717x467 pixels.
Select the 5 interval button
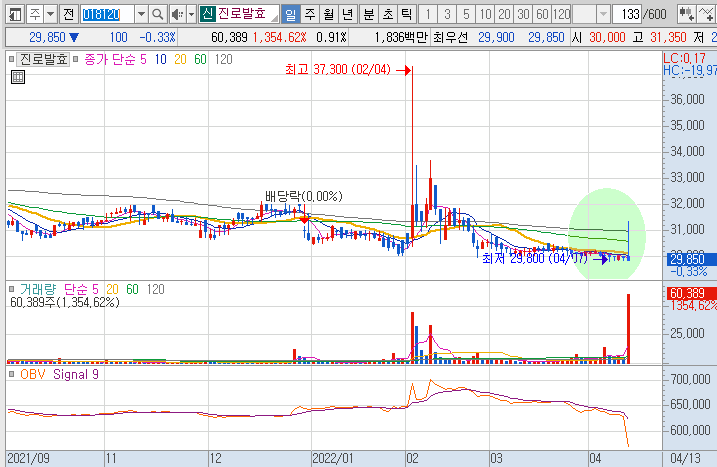pos(466,14)
